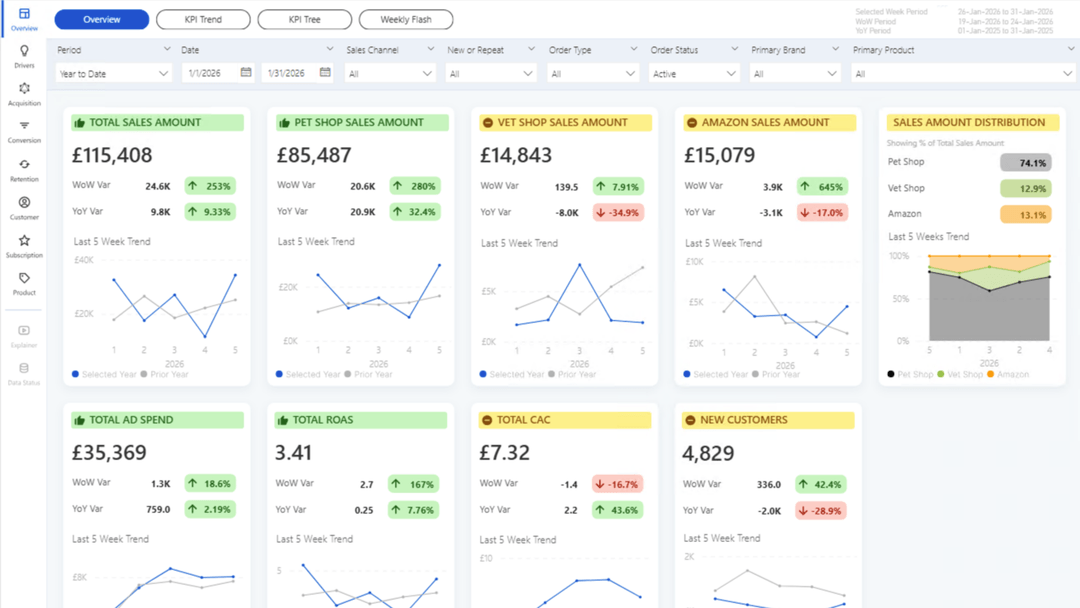Click the Sales Amount Distribution title
Image resolution: width=1080 pixels, height=608 pixels.
[x=969, y=123]
